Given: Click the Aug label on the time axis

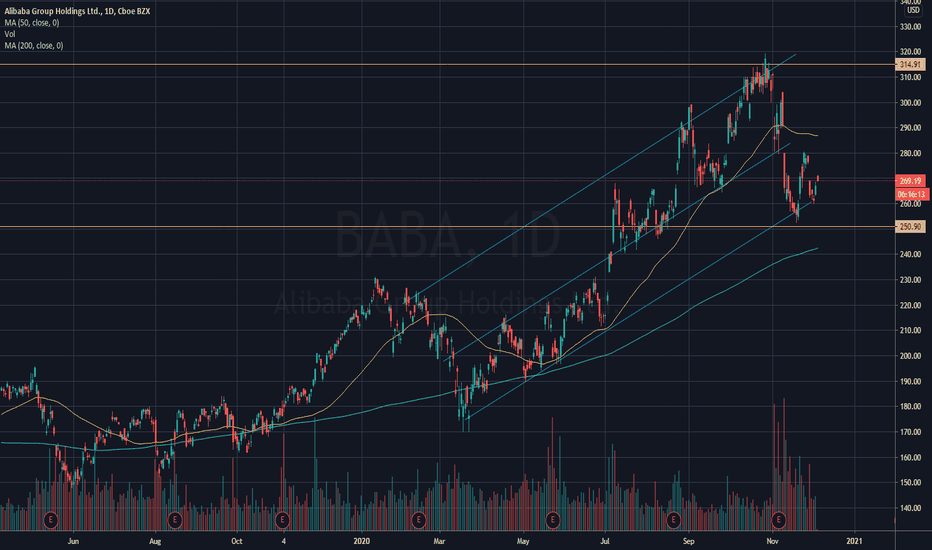Looking at the screenshot, I should pos(155,541).
